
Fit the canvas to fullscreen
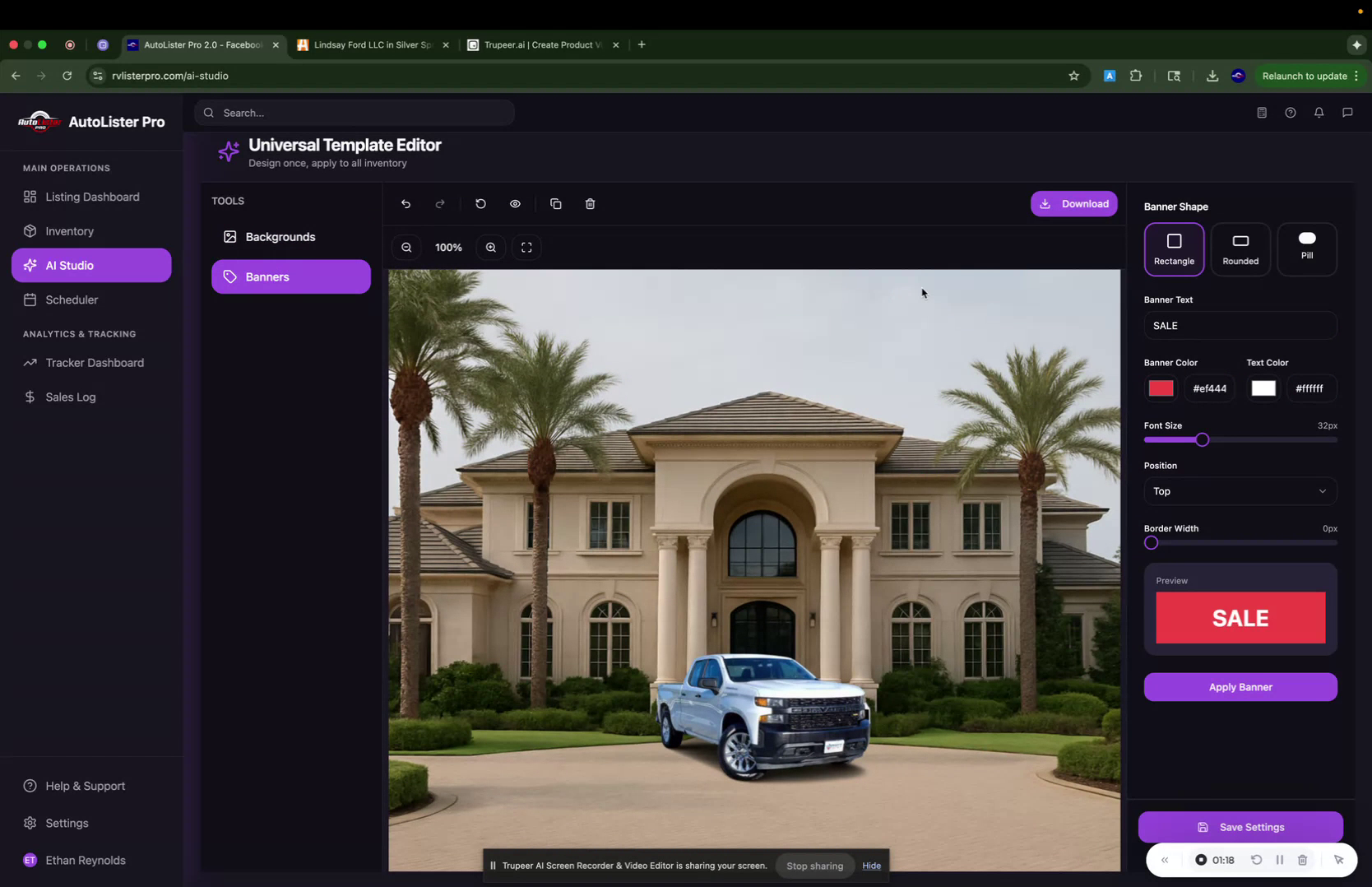(526, 247)
